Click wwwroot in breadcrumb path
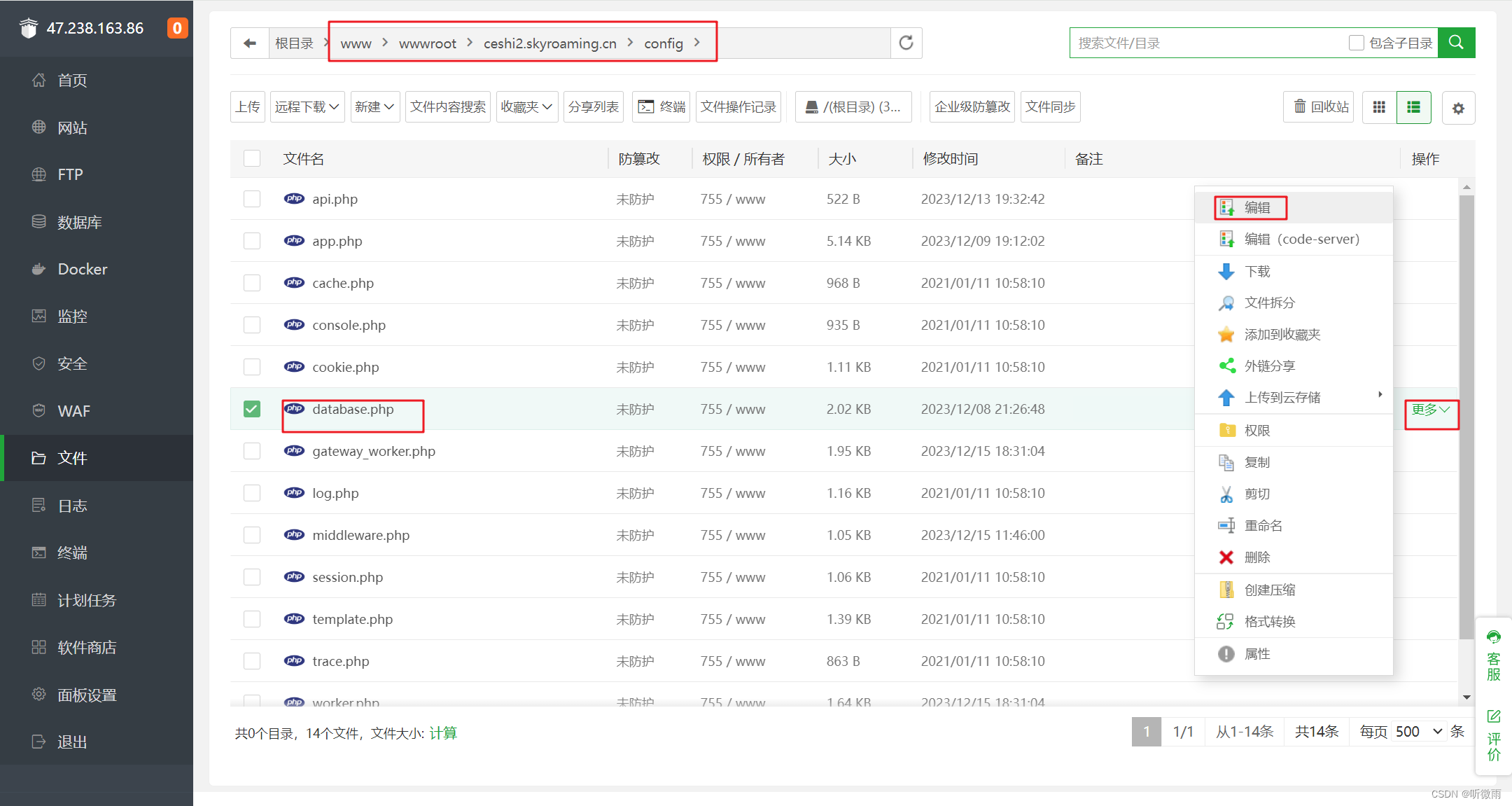The width and height of the screenshot is (1512, 806). 428,43
